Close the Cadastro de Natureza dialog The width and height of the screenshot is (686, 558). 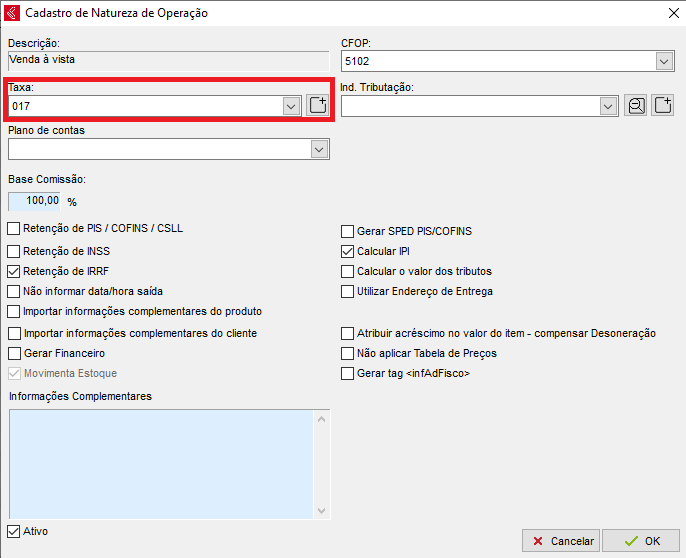coord(671,13)
